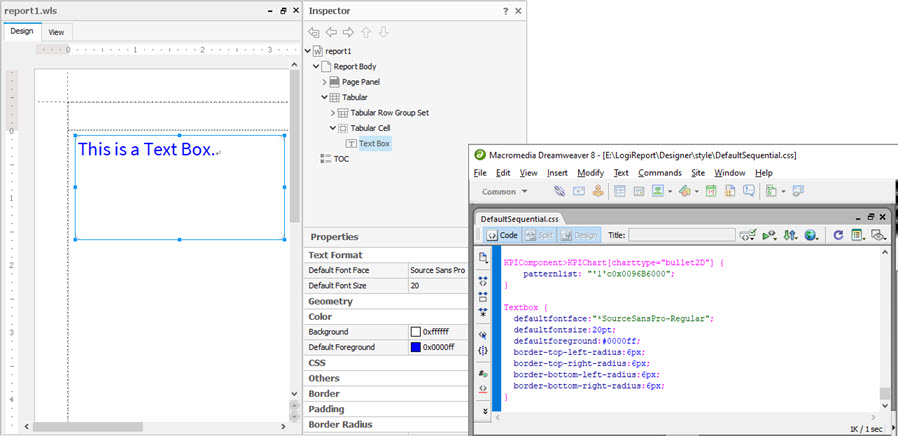This screenshot has height=436, width=898.
Task: Expand the Page Panel node
Action: [324, 82]
